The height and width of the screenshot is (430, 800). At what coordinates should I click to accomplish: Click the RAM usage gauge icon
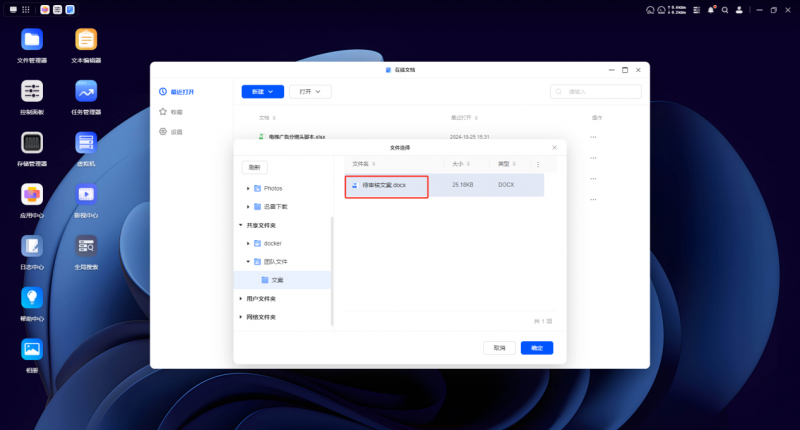click(661, 10)
